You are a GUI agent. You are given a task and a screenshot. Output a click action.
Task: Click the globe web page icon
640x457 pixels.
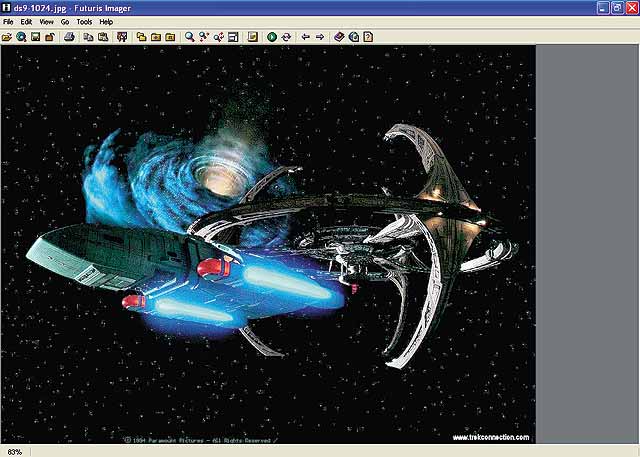click(x=354, y=37)
